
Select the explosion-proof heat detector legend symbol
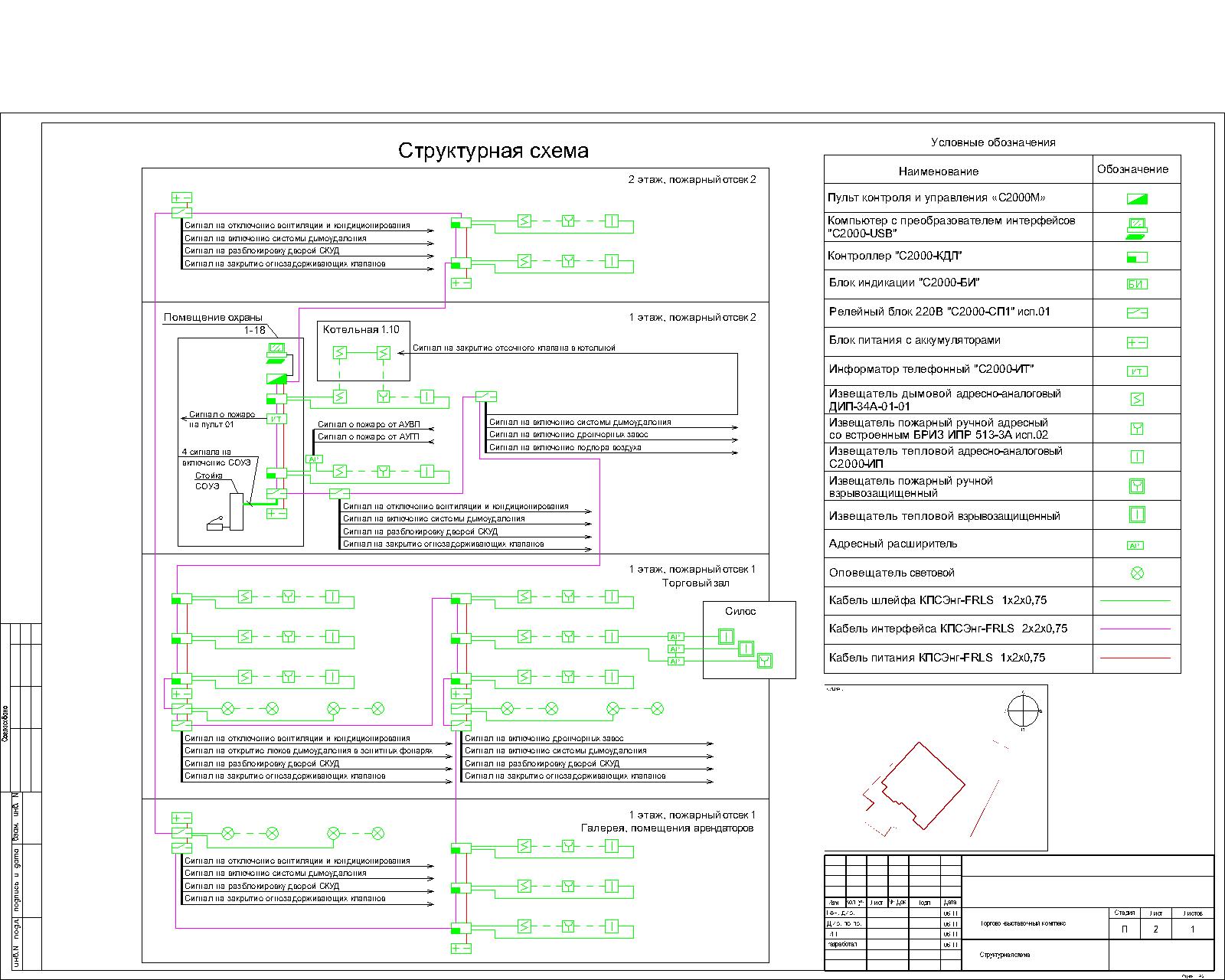click(1137, 515)
